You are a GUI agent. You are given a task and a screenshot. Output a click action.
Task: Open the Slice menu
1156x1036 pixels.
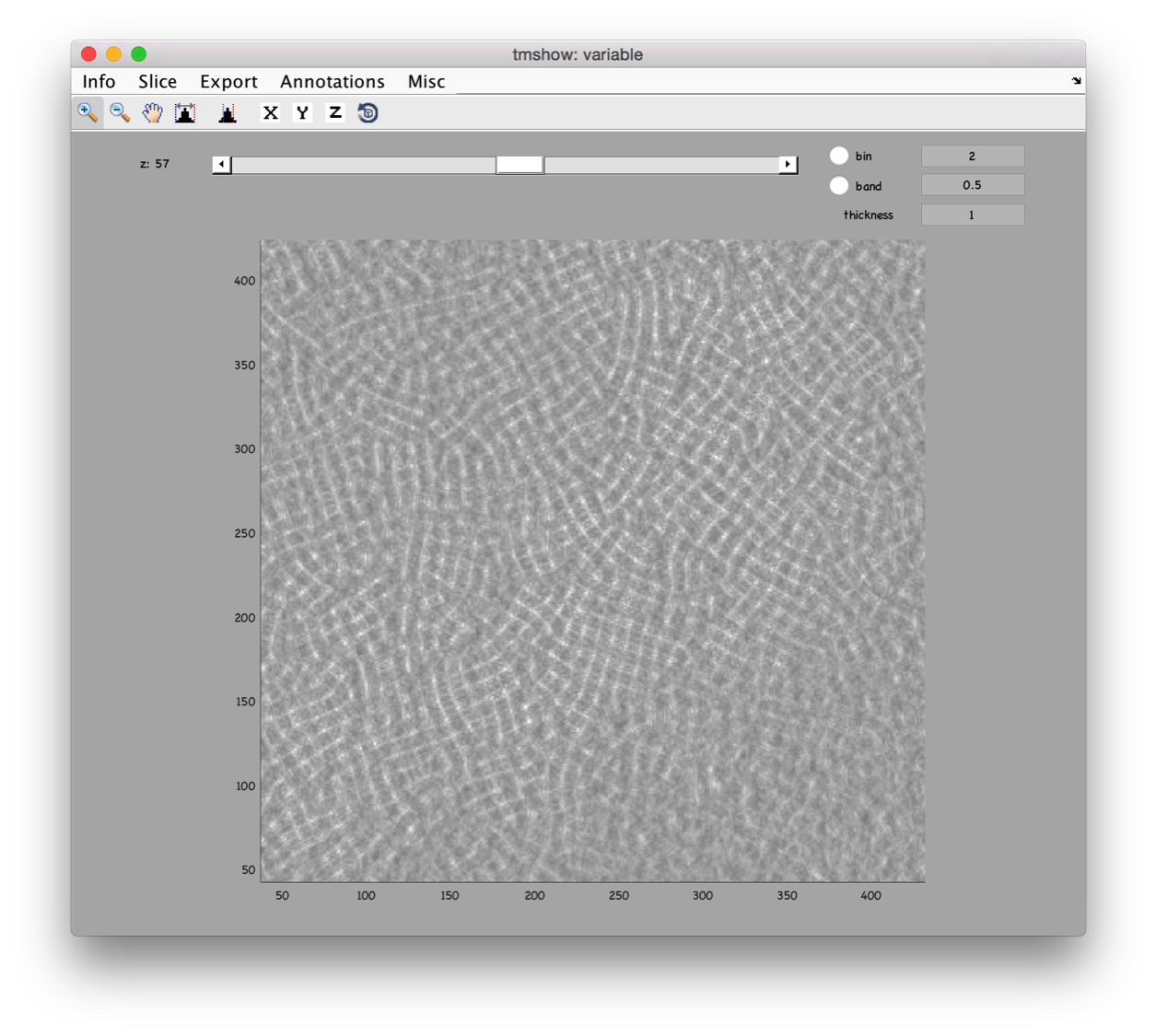click(x=158, y=82)
